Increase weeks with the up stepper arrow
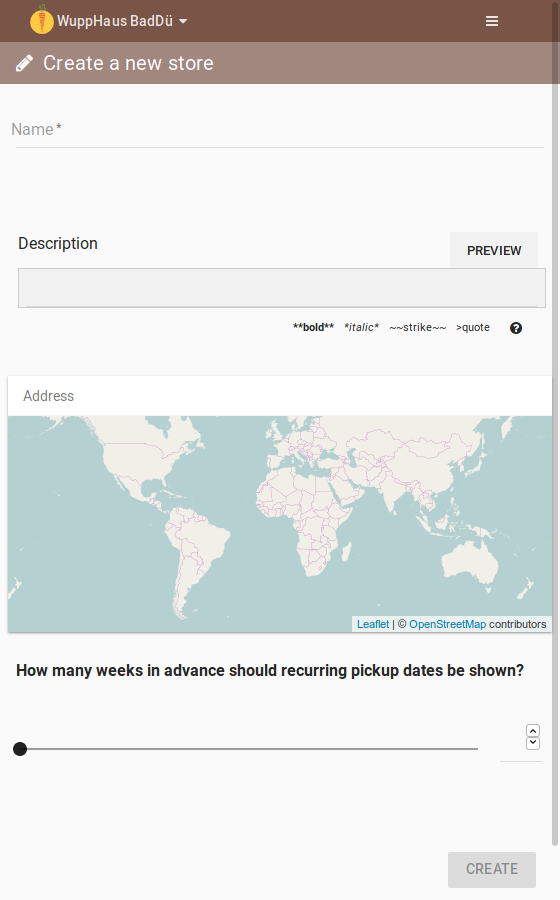Image resolution: width=560 pixels, height=900 pixels. click(x=532, y=731)
